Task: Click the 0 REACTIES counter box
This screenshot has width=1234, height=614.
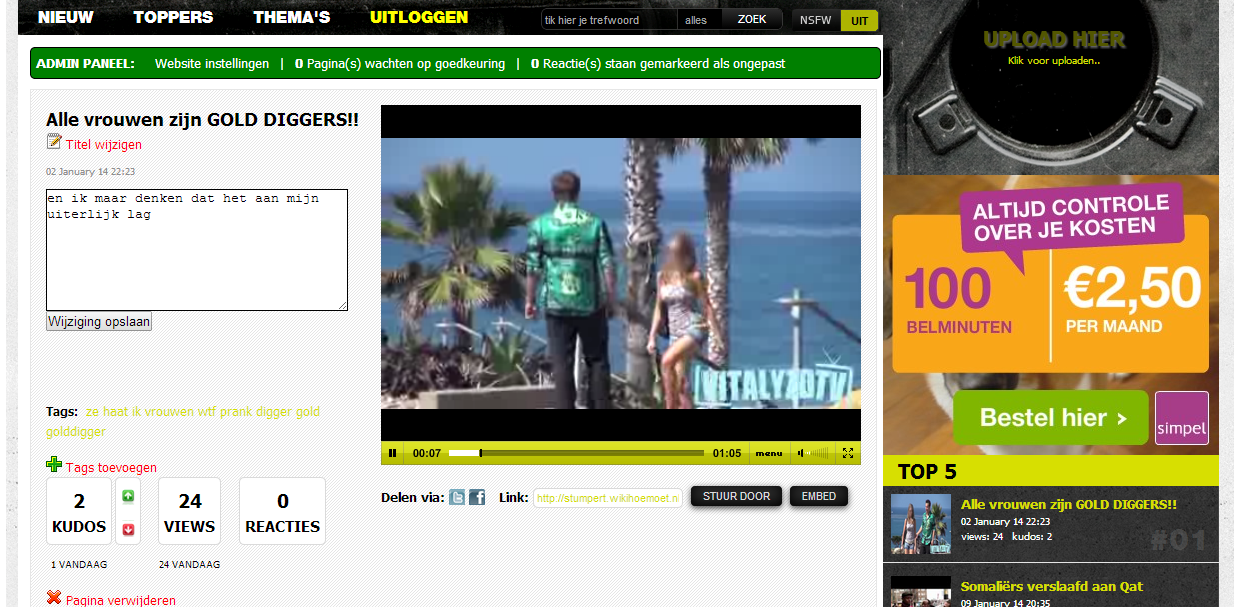Action: [282, 511]
